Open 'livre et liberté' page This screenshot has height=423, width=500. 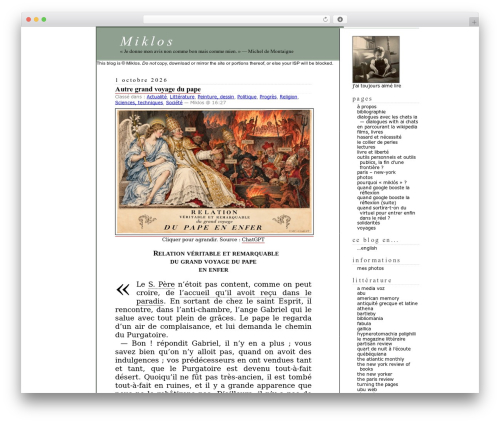click(373, 152)
